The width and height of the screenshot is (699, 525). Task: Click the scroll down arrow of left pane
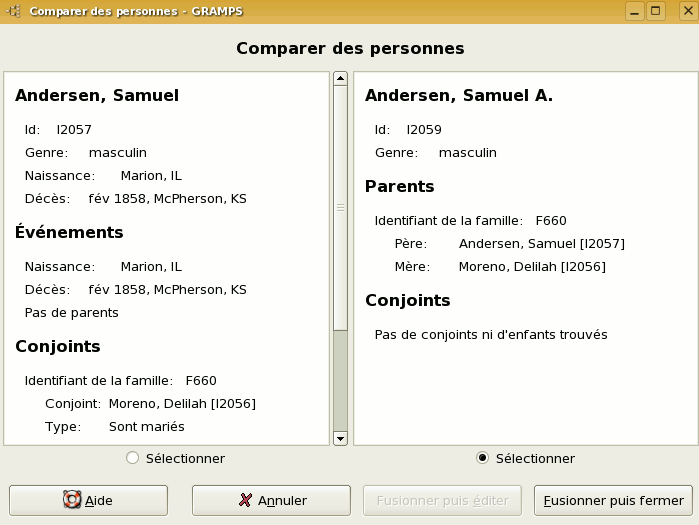point(340,438)
